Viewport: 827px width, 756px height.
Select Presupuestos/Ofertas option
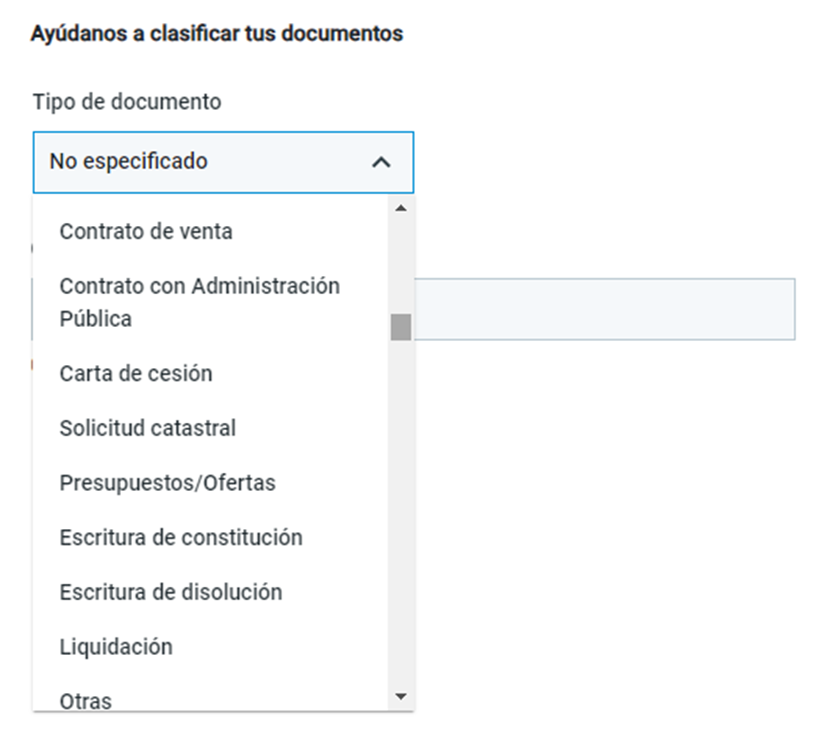(210, 483)
